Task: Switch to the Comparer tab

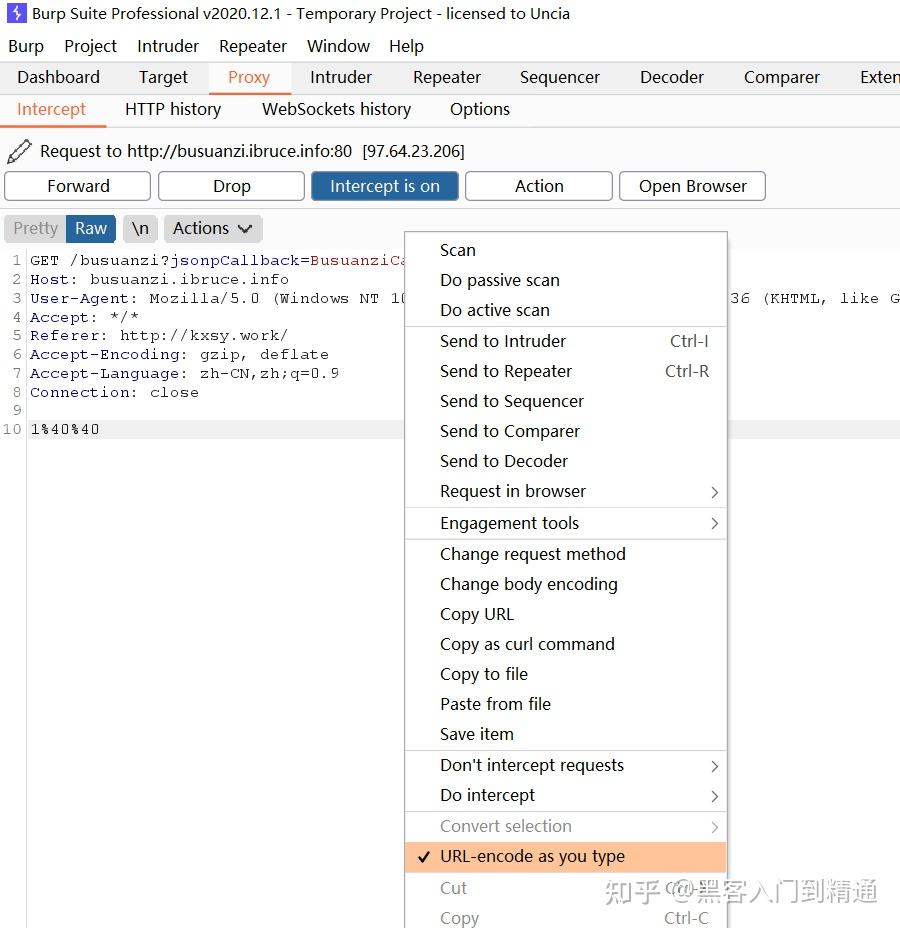Action: click(781, 77)
